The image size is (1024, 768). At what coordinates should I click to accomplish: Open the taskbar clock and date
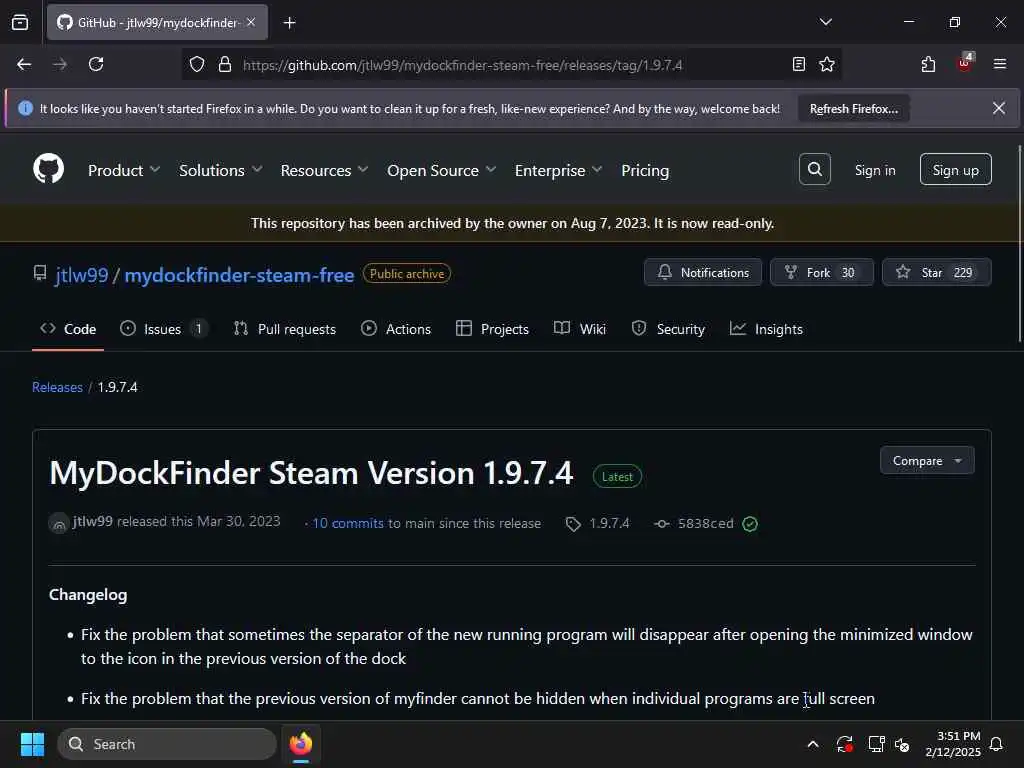tap(953, 744)
